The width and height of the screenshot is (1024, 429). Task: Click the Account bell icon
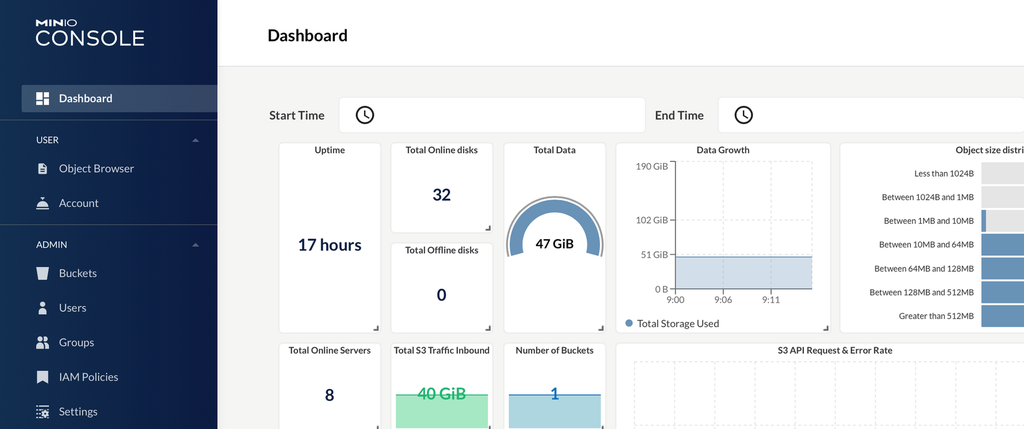42,203
